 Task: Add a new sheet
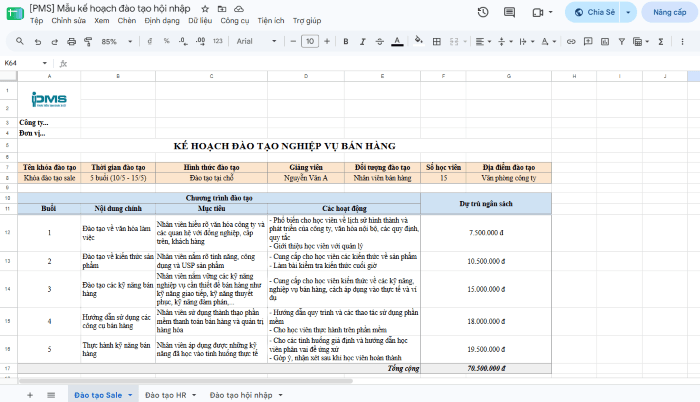click(30, 395)
